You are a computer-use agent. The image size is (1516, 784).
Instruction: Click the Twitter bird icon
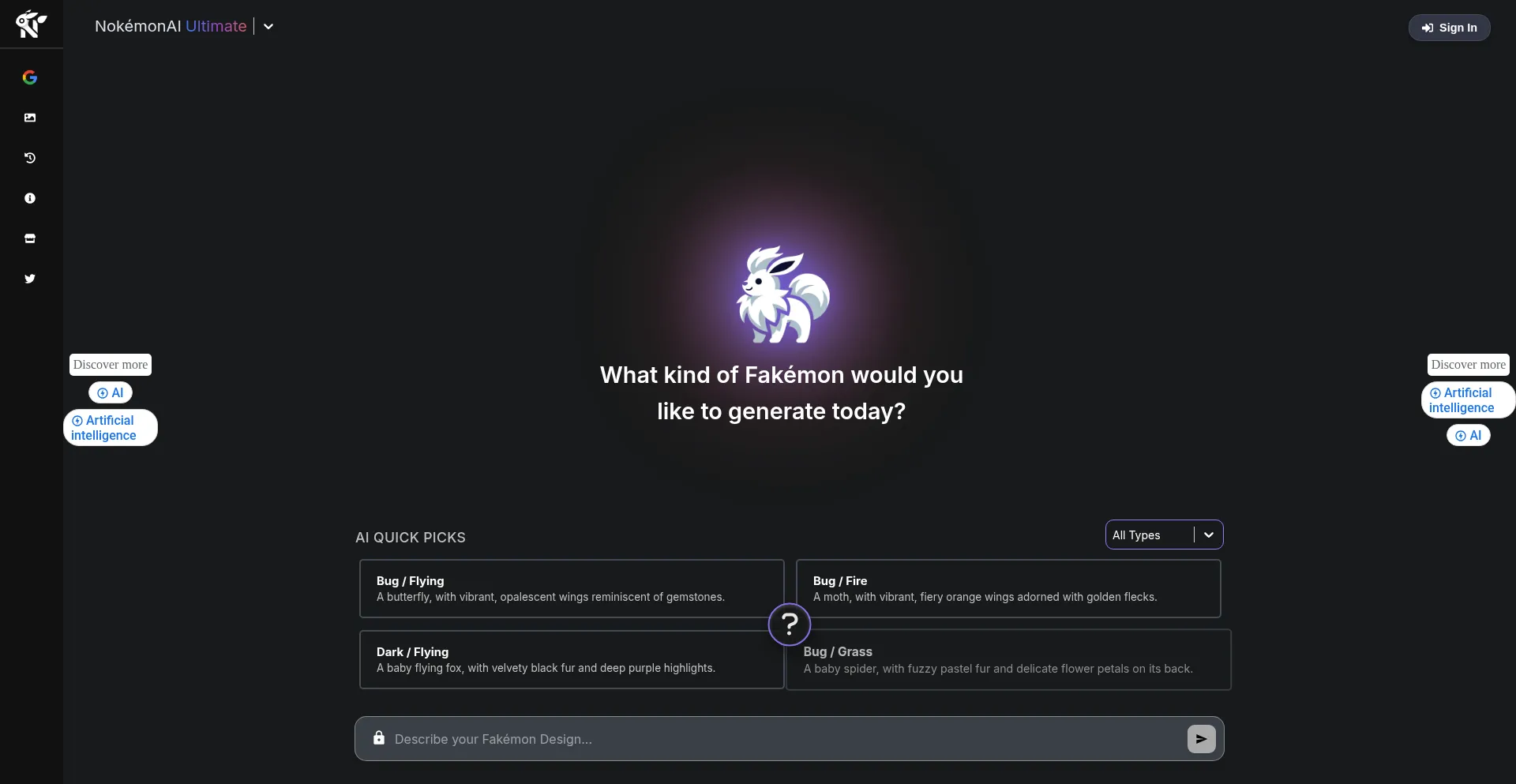click(30, 279)
